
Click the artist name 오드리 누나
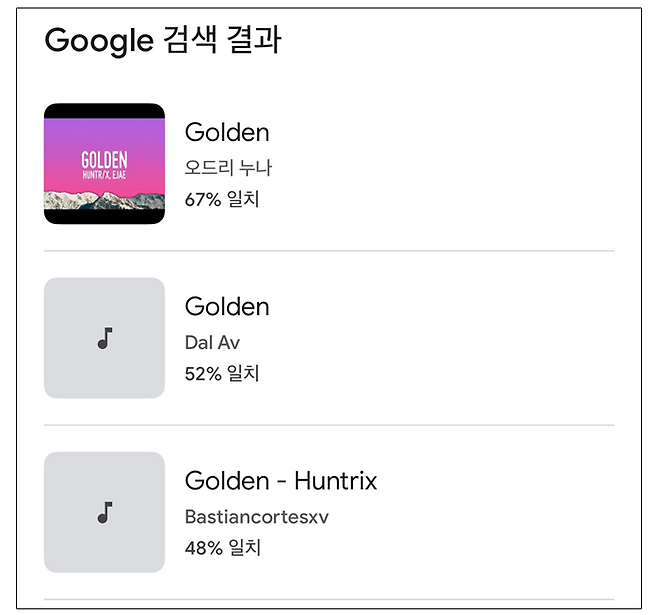pos(228,168)
